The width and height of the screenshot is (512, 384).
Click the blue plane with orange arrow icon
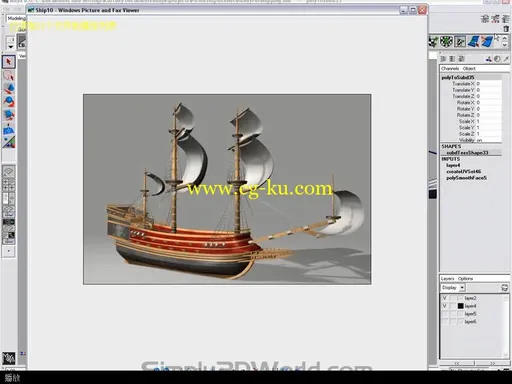pyautogui.click(x=487, y=42)
